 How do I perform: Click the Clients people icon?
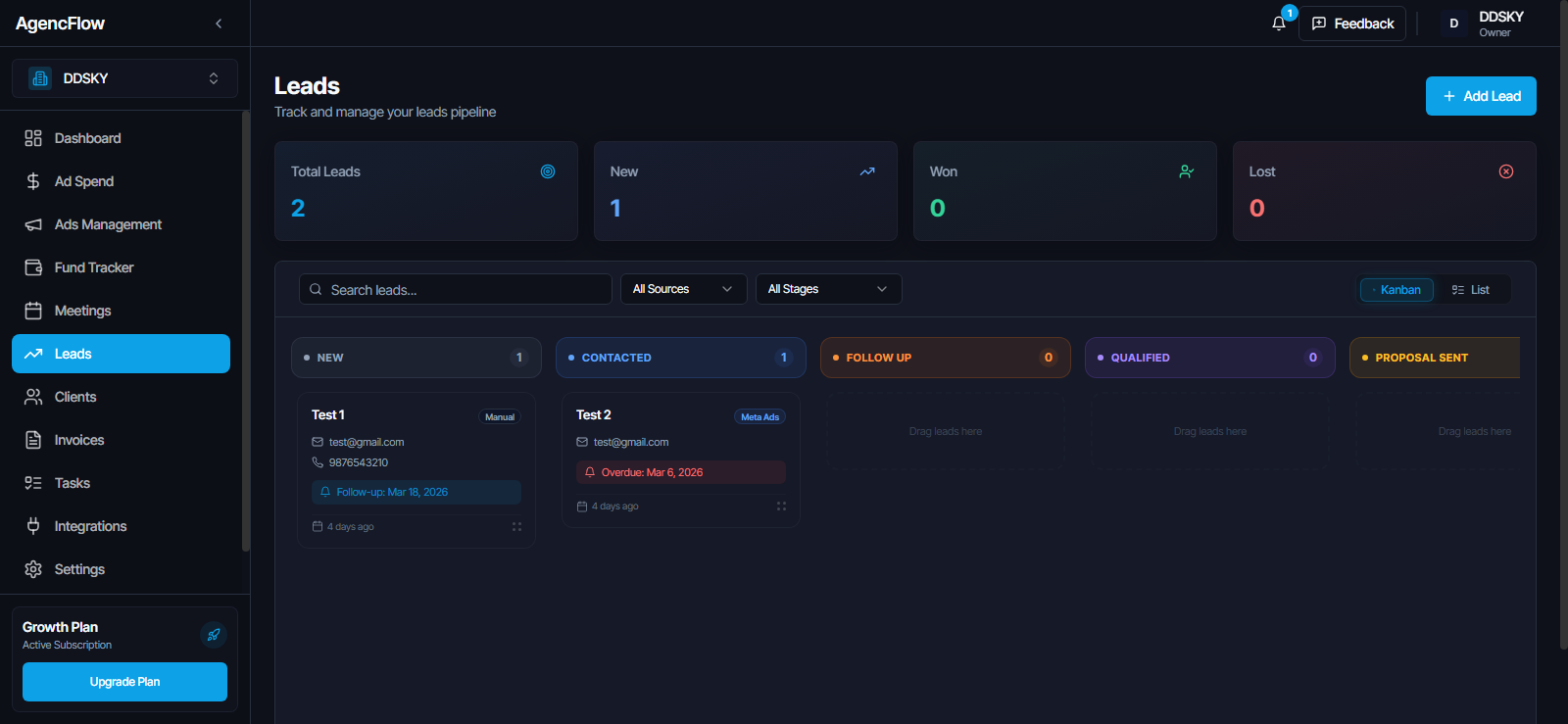click(x=33, y=397)
